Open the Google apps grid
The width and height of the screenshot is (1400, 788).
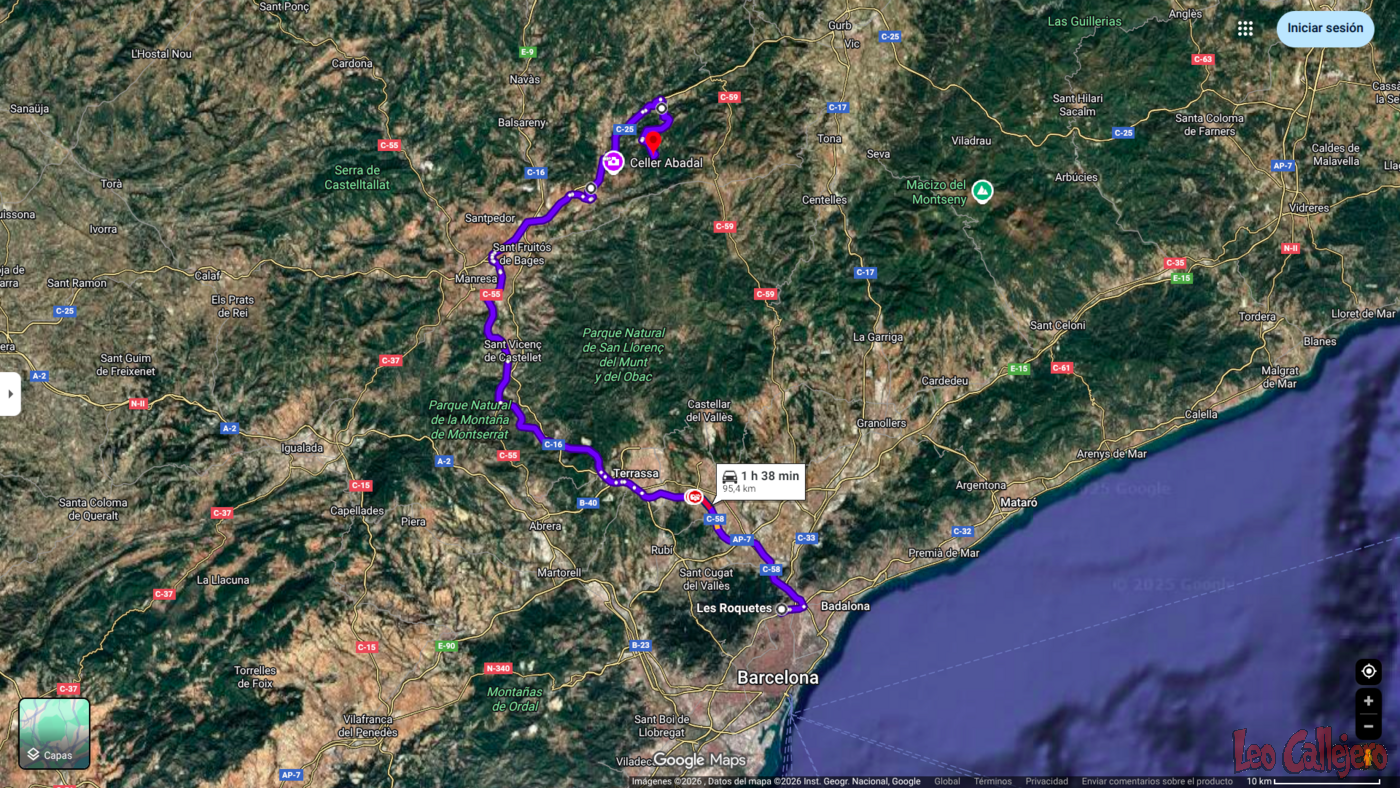[x=1245, y=29]
